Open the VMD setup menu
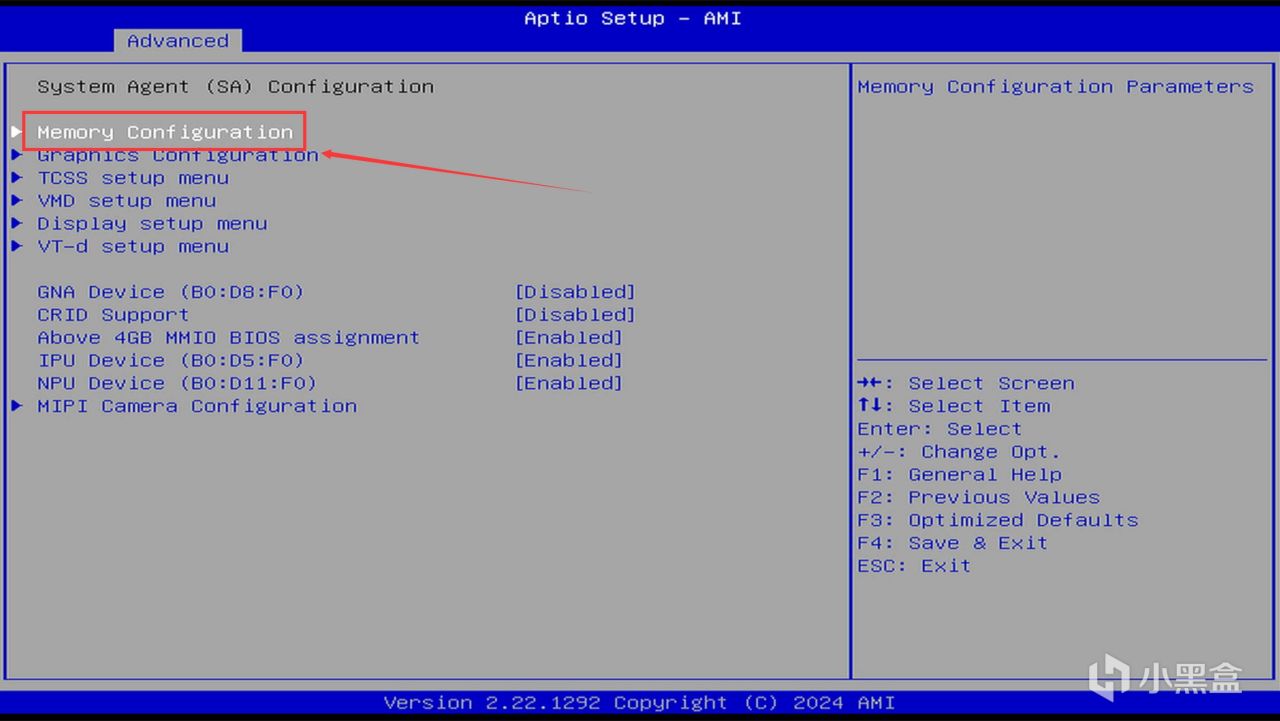This screenshot has height=721, width=1280. [x=127, y=201]
